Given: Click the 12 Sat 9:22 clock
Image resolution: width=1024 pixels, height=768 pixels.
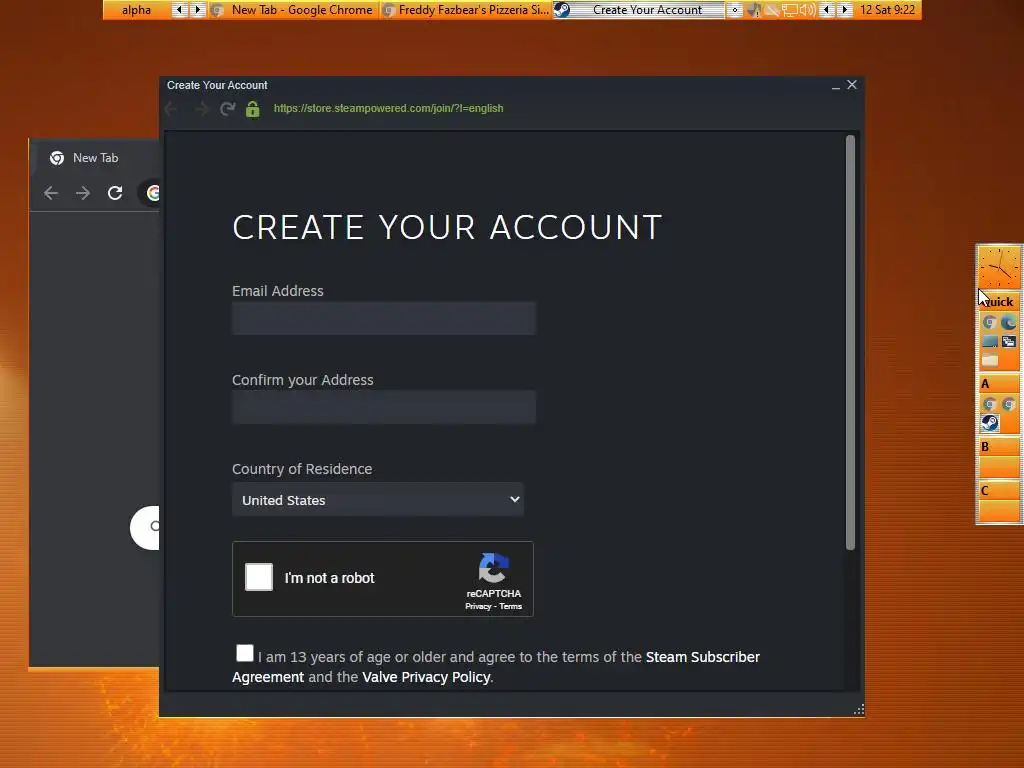Looking at the screenshot, I should click(x=887, y=10).
